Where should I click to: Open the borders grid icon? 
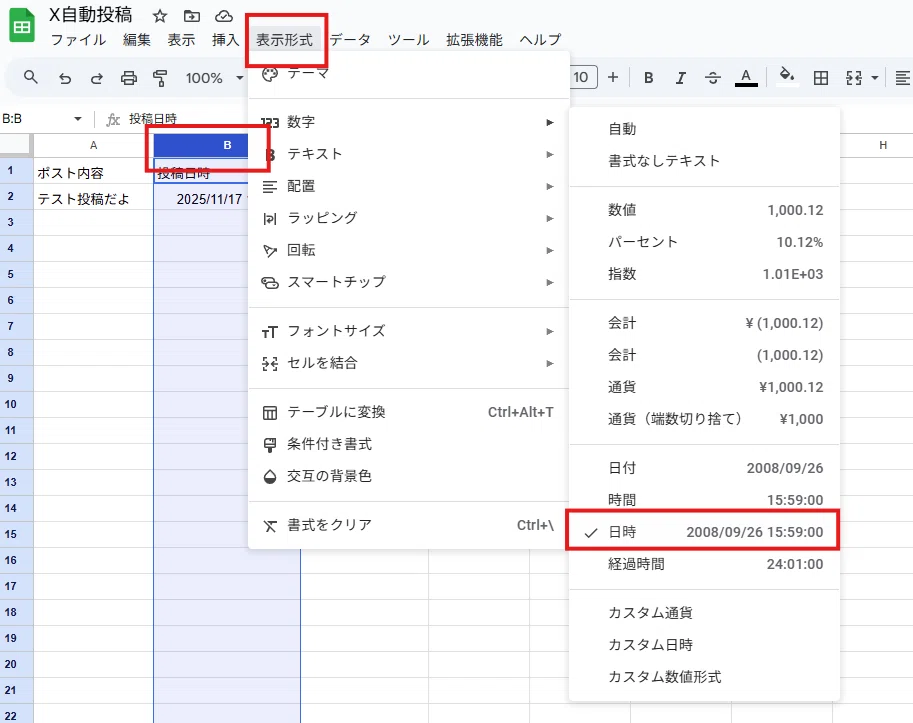[820, 77]
